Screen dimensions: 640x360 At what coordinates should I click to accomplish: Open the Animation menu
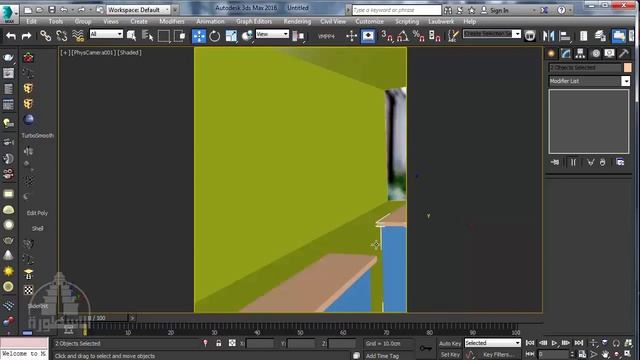210,21
